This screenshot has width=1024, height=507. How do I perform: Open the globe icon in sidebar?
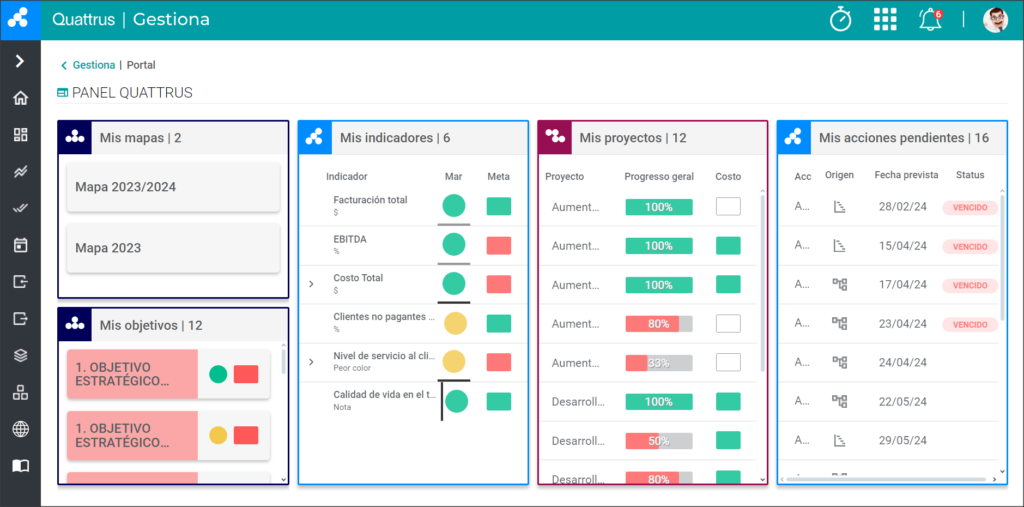(21, 429)
